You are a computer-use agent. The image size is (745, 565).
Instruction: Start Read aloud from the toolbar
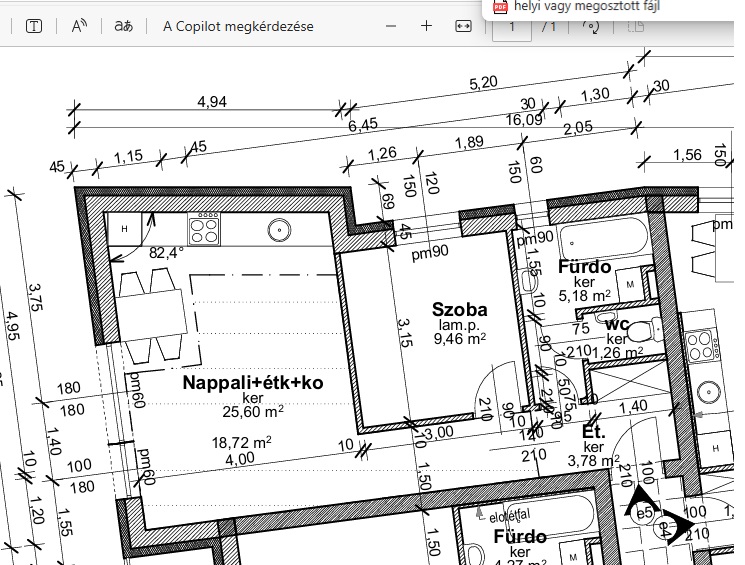(x=80, y=26)
